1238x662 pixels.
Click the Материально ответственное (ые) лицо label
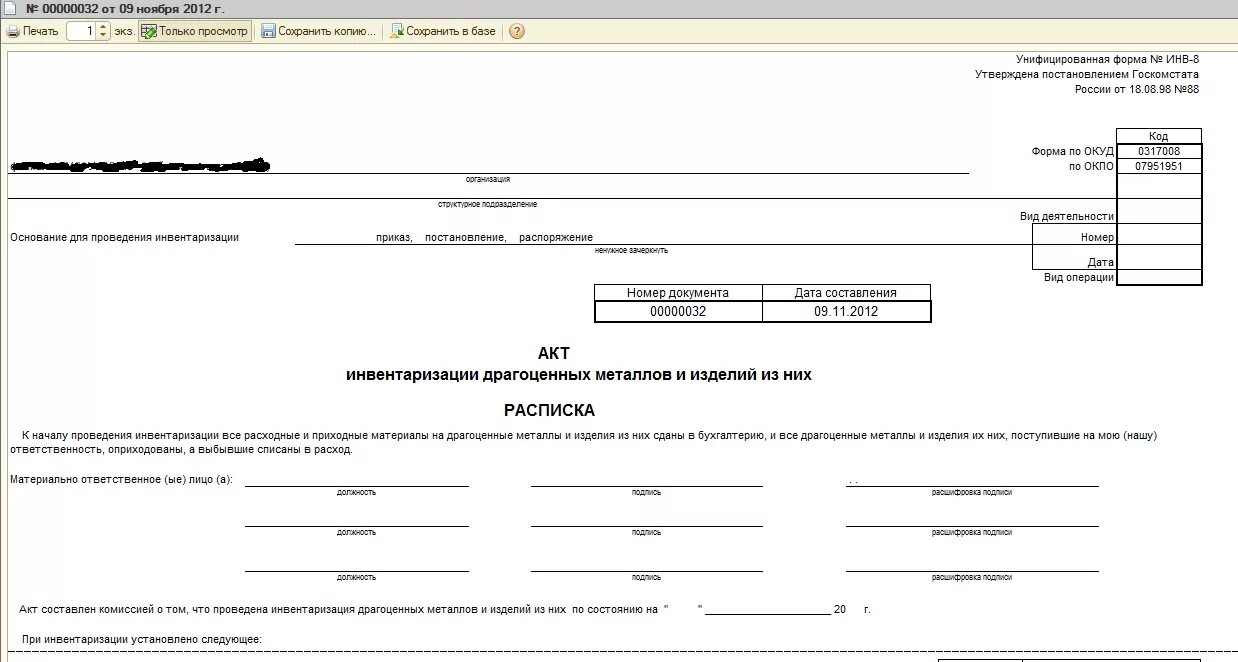pyautogui.click(x=121, y=480)
